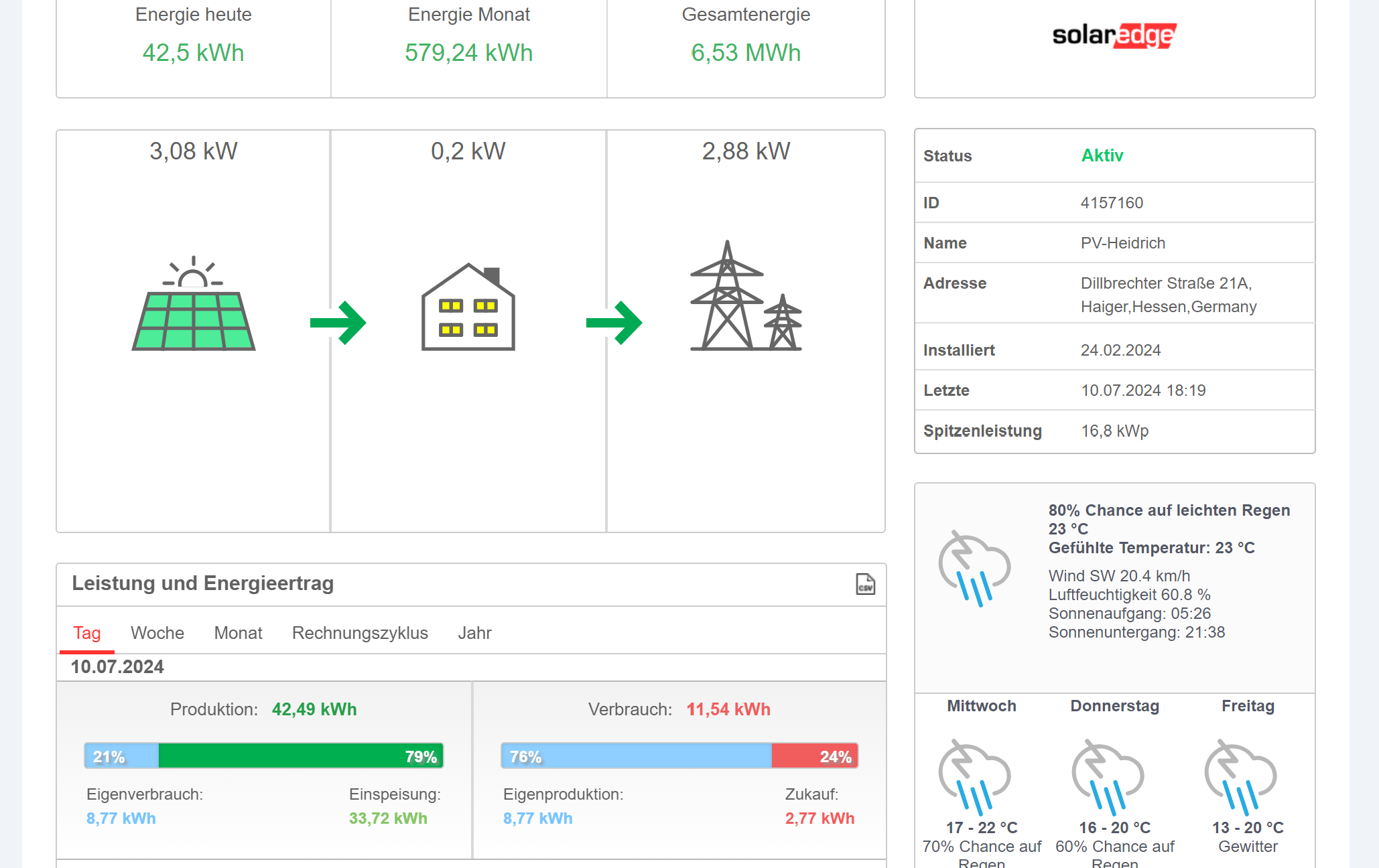
Task: Click the red 24% Zukauf bar segment
Action: pos(814,756)
